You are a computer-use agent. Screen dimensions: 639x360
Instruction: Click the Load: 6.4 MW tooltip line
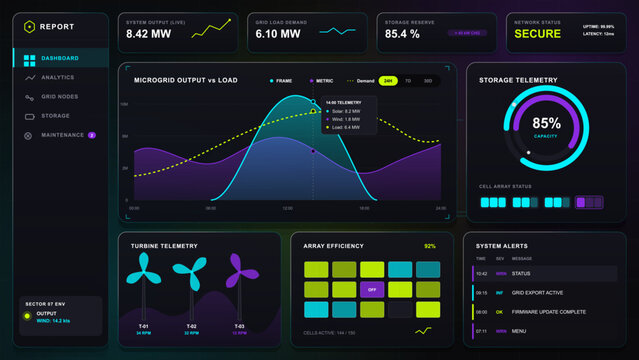coord(343,128)
